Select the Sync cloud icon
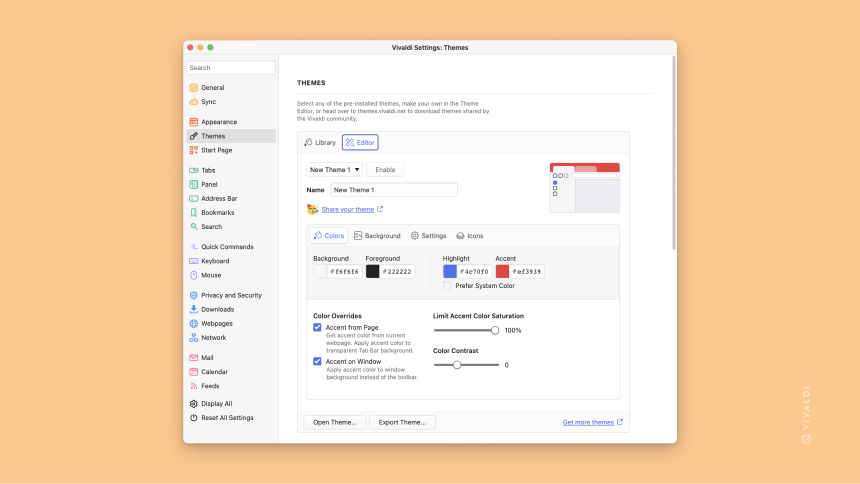The height and width of the screenshot is (484, 860). tap(194, 102)
